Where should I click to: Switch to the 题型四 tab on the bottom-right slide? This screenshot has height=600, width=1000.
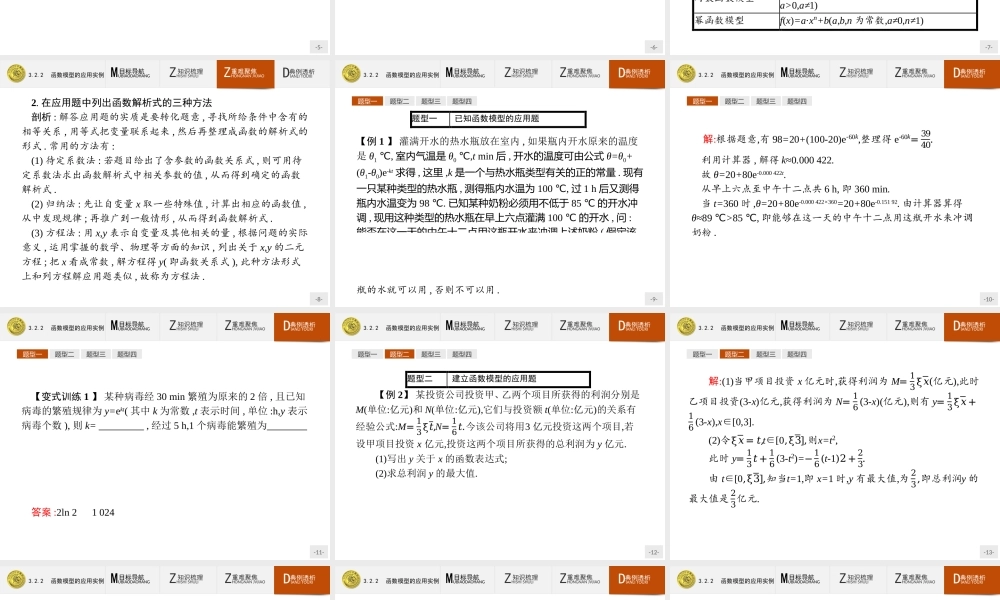click(x=795, y=352)
